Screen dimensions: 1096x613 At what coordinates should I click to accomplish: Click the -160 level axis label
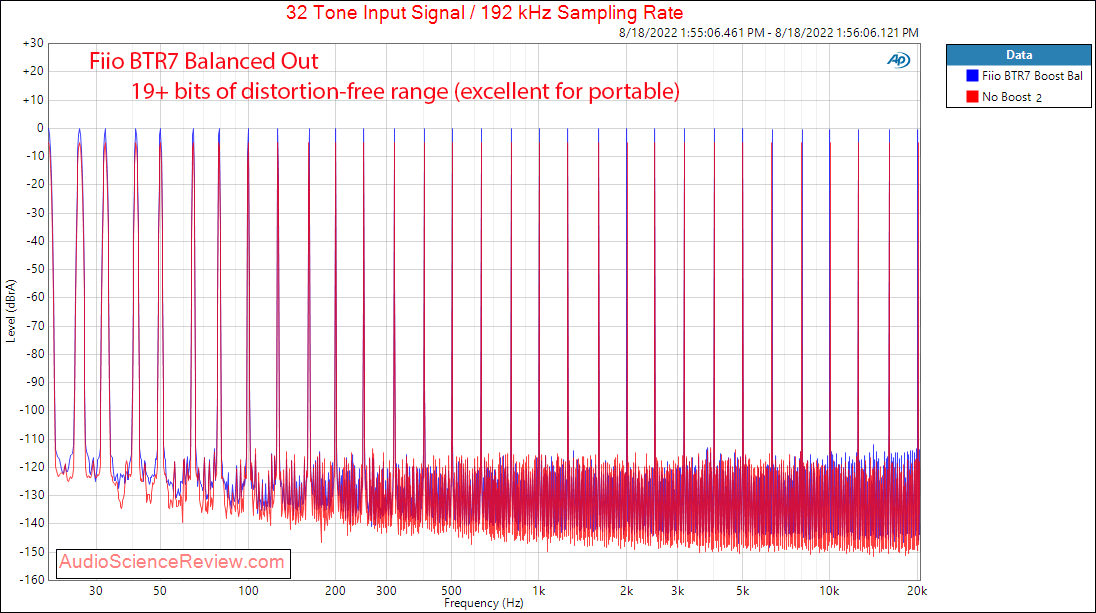point(32,579)
